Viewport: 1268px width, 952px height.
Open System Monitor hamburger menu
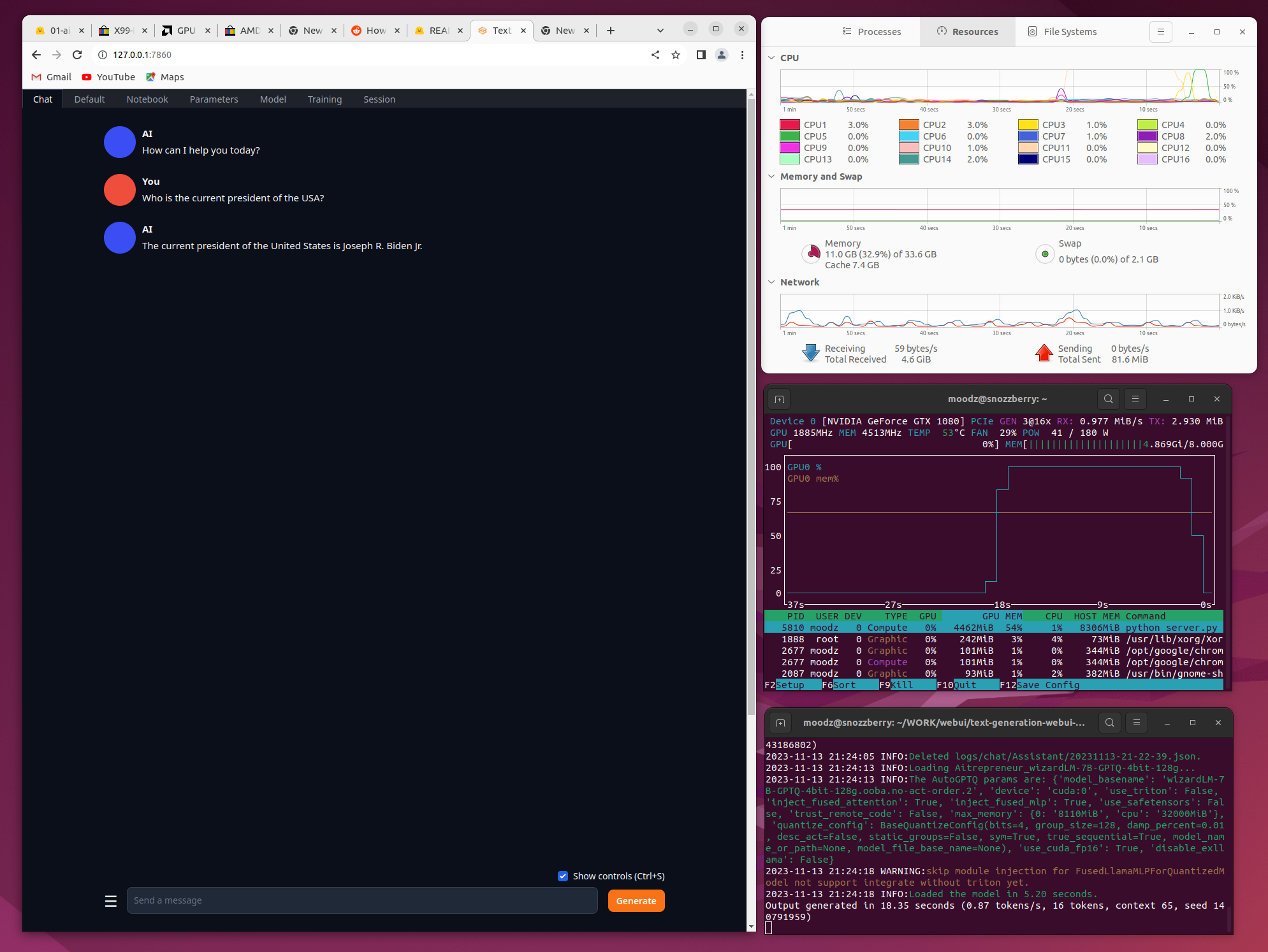pyautogui.click(x=1160, y=32)
